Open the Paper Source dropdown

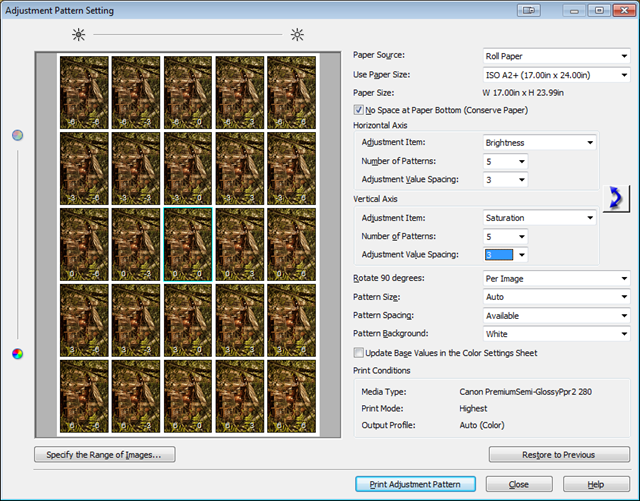pyautogui.click(x=555, y=56)
